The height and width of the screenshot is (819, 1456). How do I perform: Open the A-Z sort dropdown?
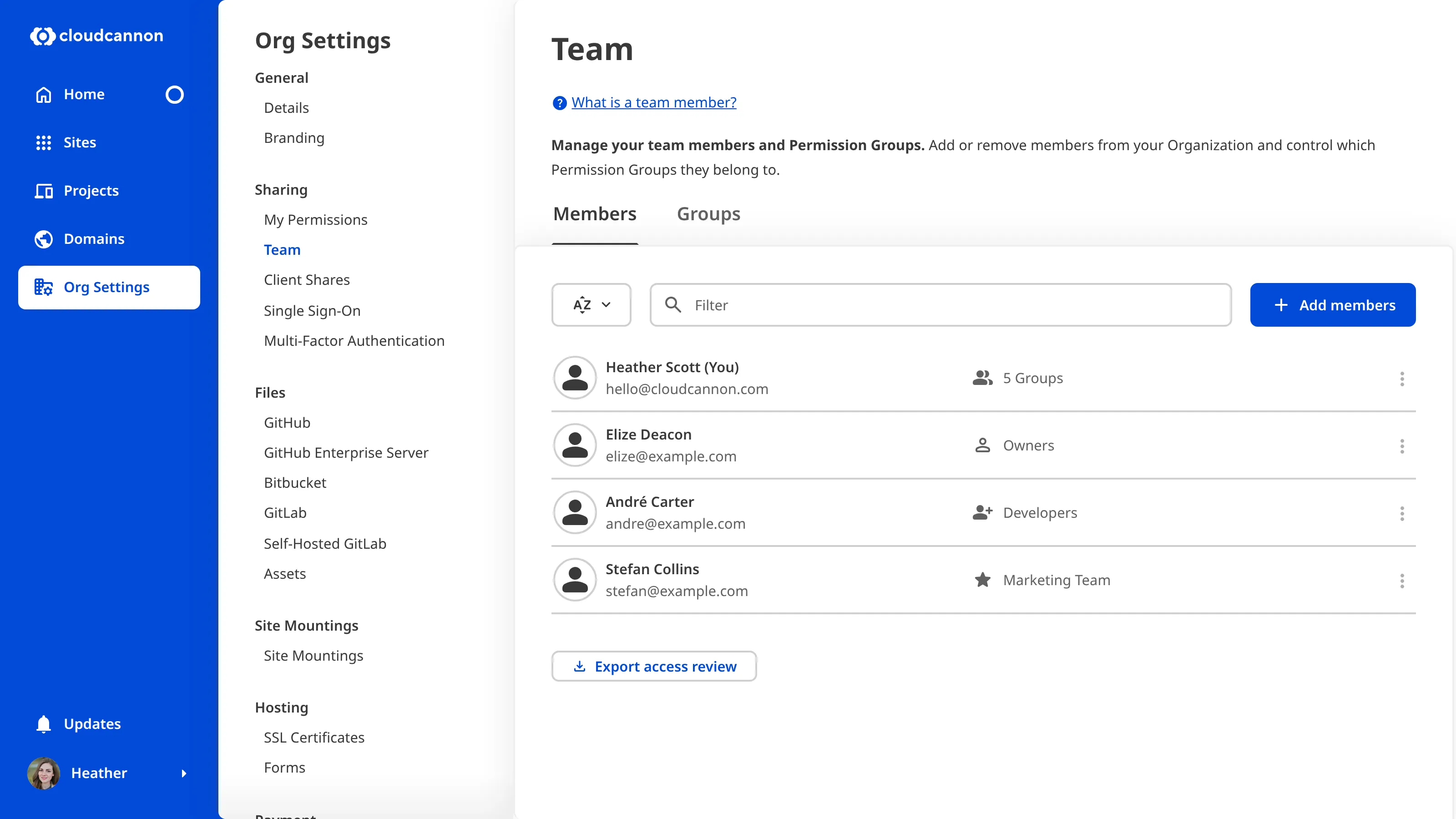point(591,305)
